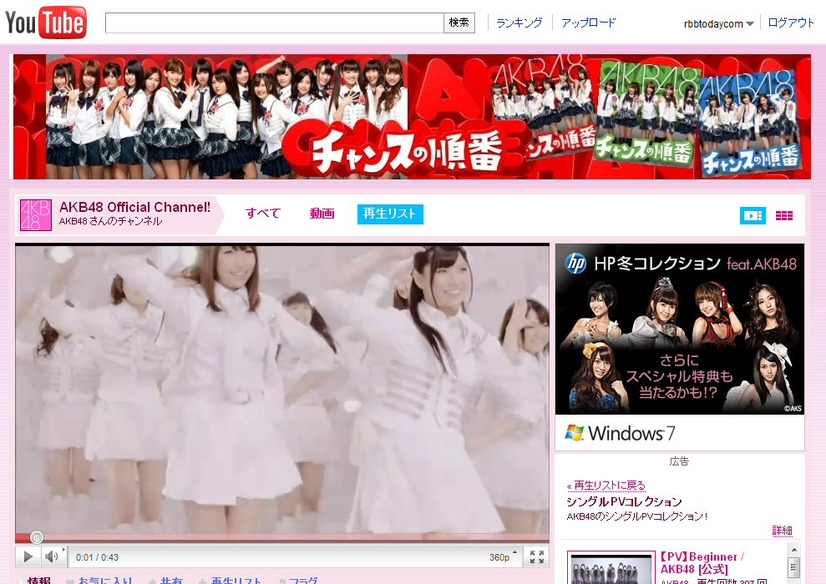Open the ランキング page link
826x584 pixels.
click(x=519, y=23)
